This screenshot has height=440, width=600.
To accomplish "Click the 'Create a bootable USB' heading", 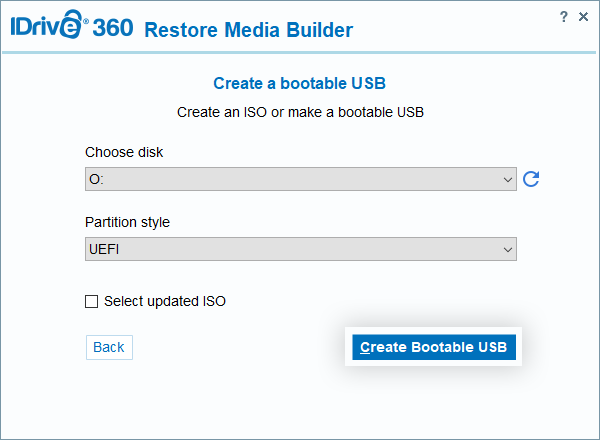I will (x=300, y=83).
